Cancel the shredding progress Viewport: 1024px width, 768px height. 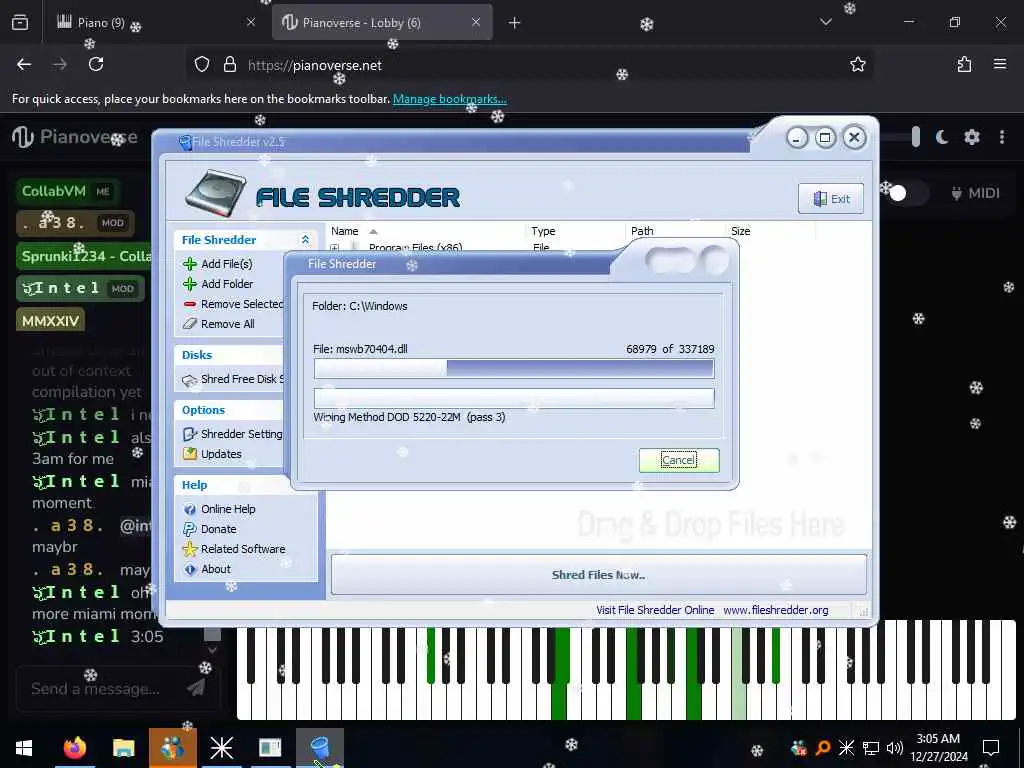[679, 460]
